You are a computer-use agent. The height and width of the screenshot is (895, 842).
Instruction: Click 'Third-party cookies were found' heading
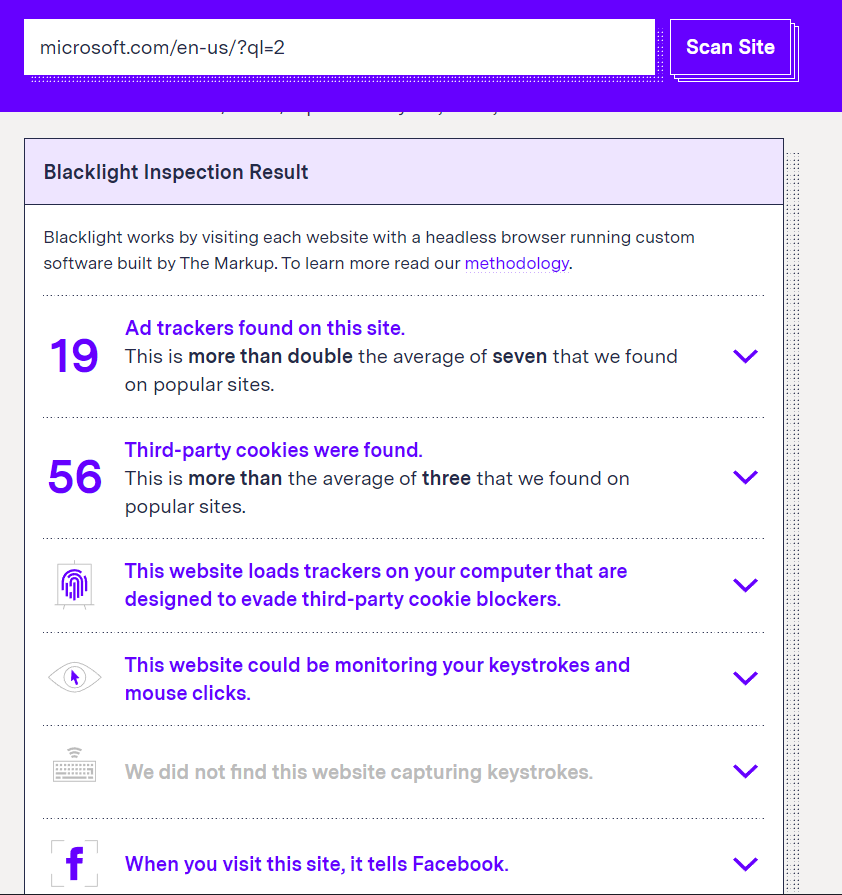pos(274,450)
